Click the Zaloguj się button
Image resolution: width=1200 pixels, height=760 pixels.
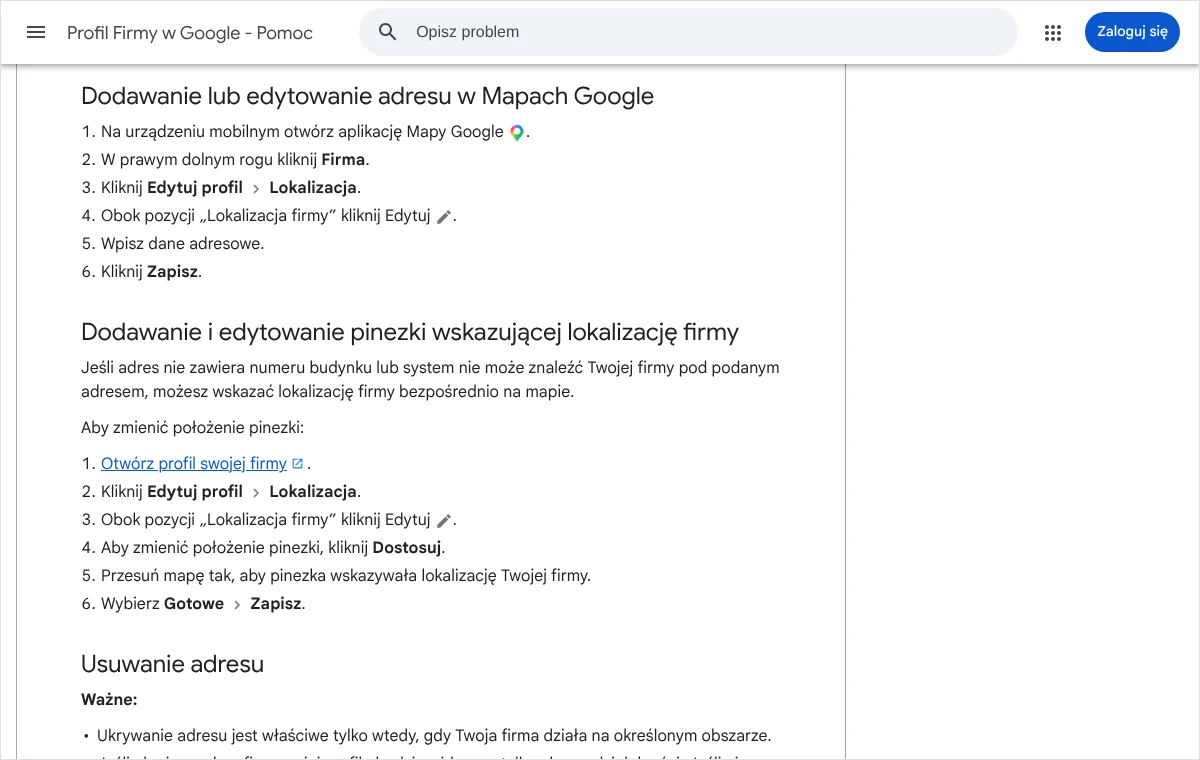[1132, 32]
